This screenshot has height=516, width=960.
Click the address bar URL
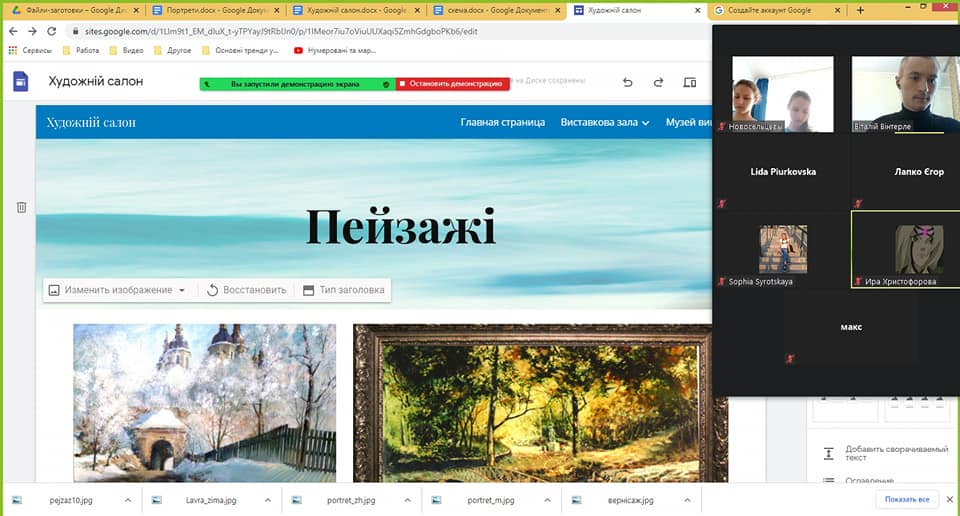(281, 31)
